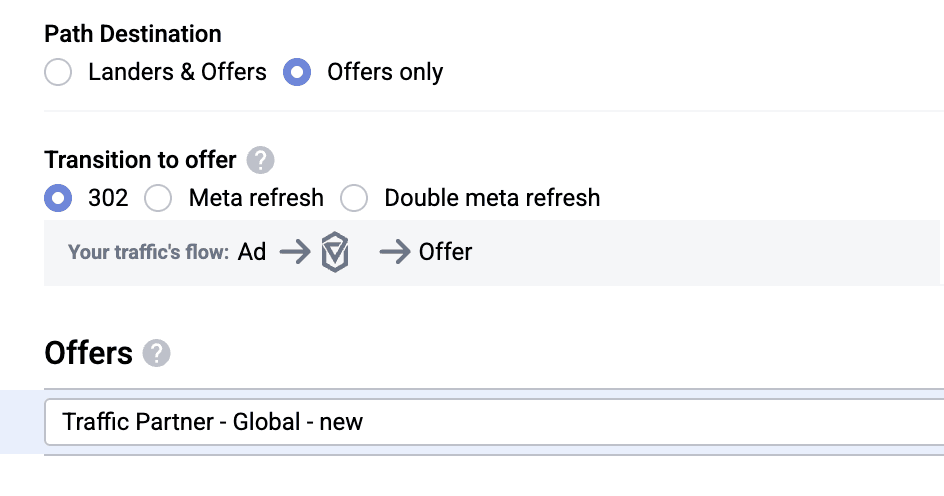The image size is (944, 496).
Task: Pick the Double meta refresh option
Action: pos(355,198)
